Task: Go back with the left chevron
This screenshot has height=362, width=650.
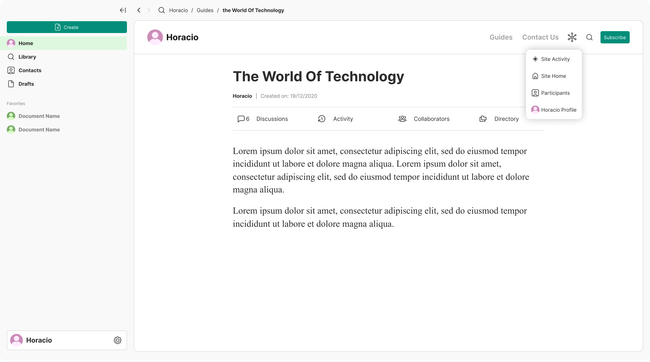Action: [139, 10]
